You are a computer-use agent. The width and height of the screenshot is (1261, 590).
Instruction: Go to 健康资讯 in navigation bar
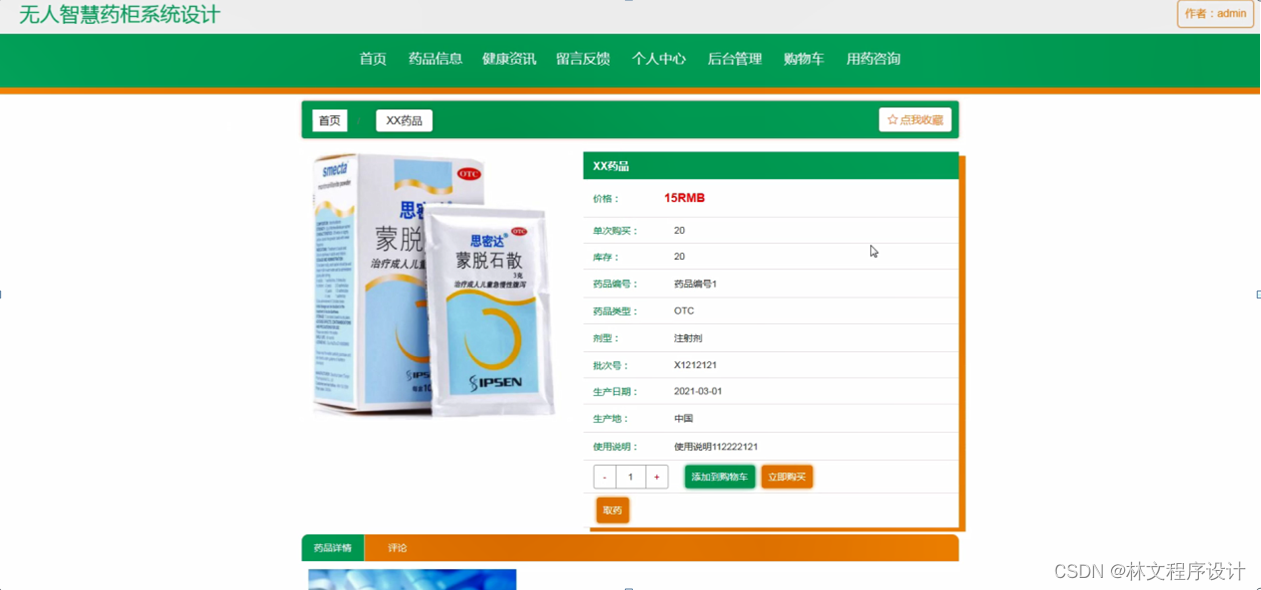(x=509, y=59)
